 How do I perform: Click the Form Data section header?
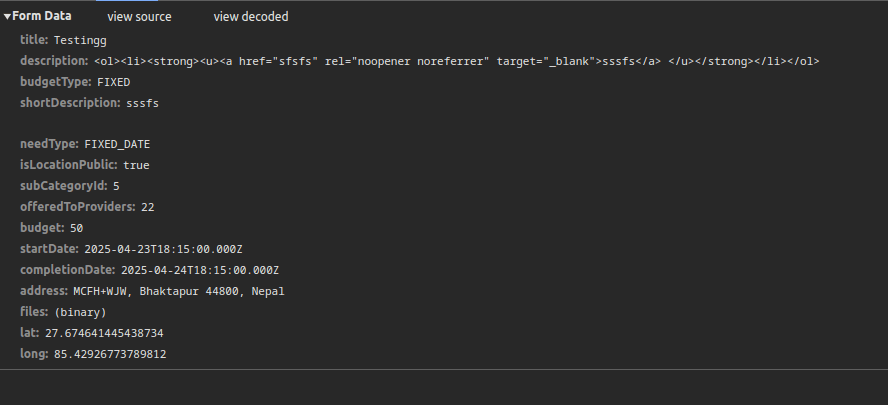tap(41, 16)
